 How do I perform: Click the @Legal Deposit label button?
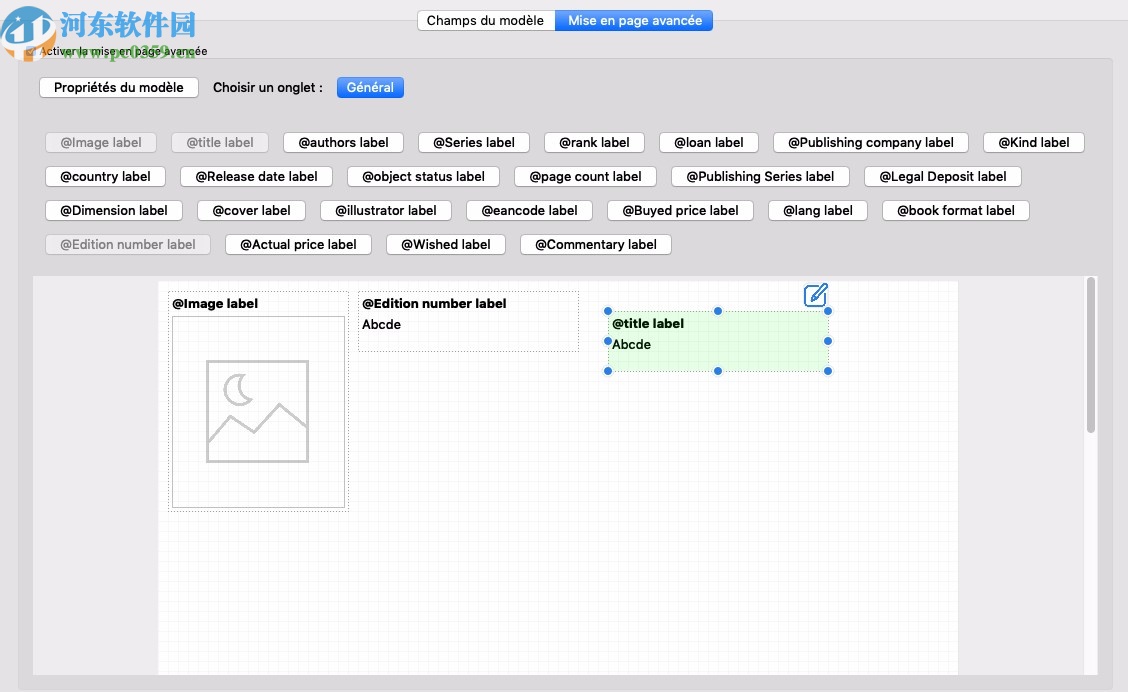pos(942,176)
